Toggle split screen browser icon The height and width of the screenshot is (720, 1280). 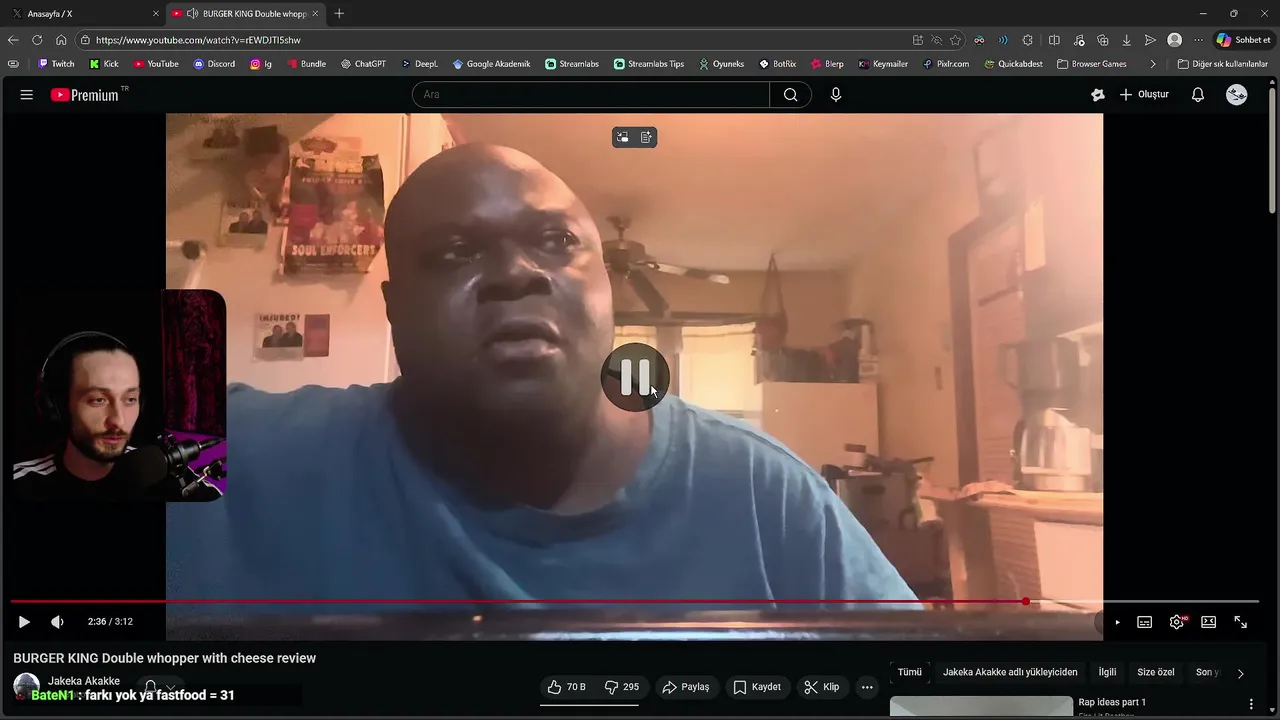(1054, 40)
